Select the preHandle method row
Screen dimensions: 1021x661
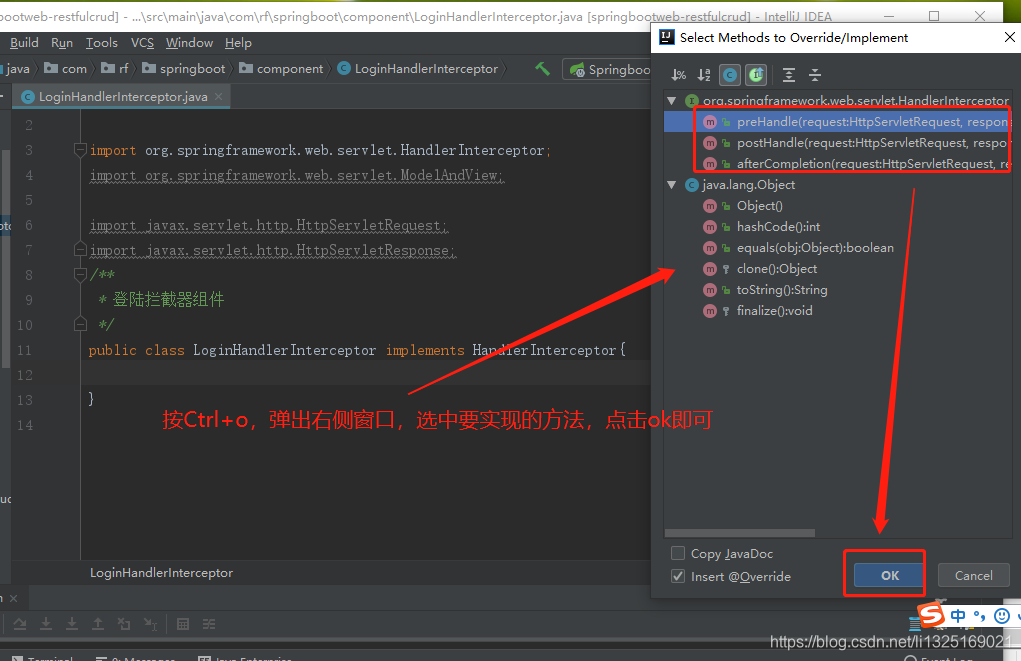(x=837, y=122)
